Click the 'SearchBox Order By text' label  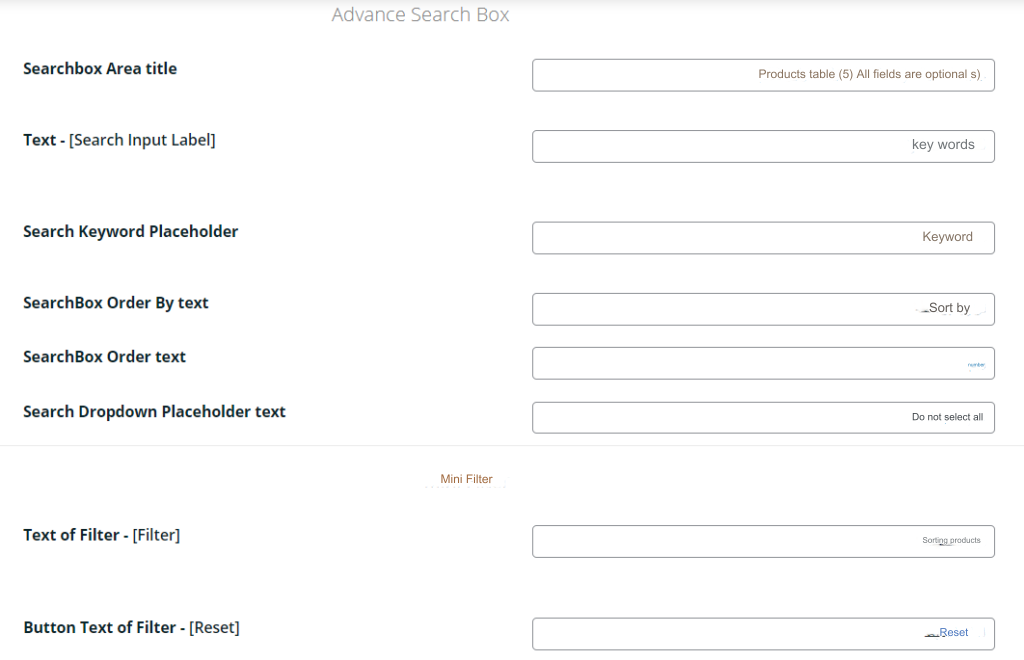coord(116,303)
